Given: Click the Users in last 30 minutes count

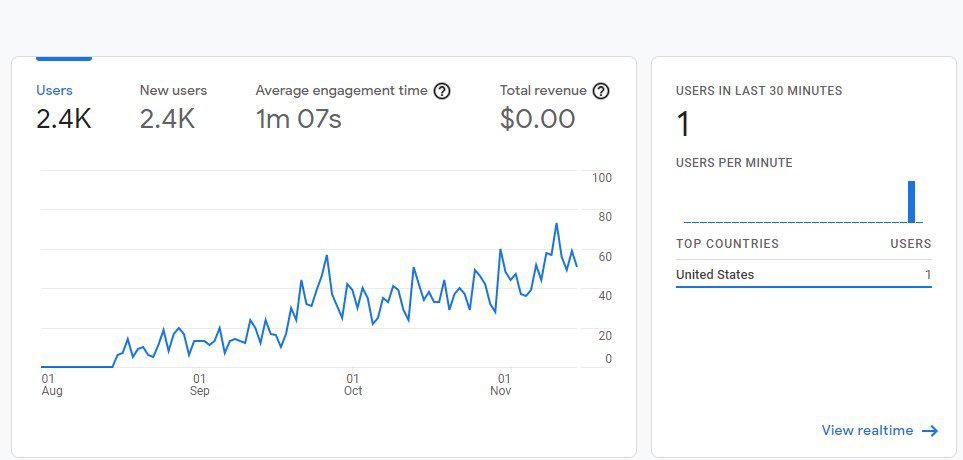Looking at the screenshot, I should (684, 125).
